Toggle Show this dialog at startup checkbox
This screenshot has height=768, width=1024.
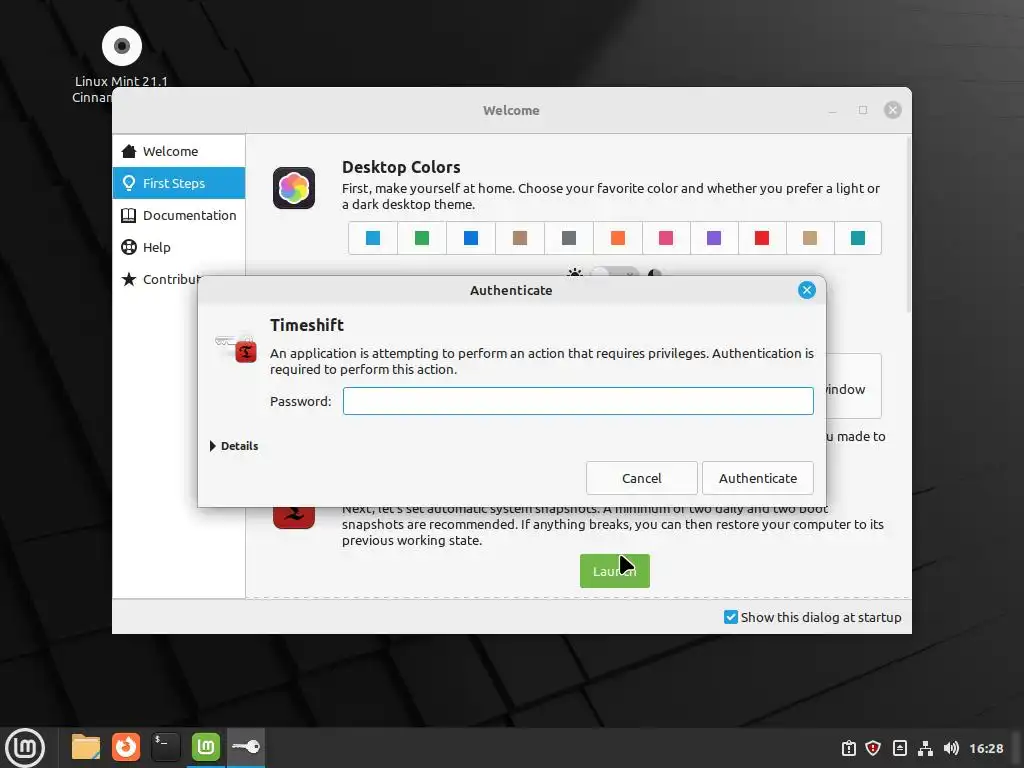[x=731, y=617]
